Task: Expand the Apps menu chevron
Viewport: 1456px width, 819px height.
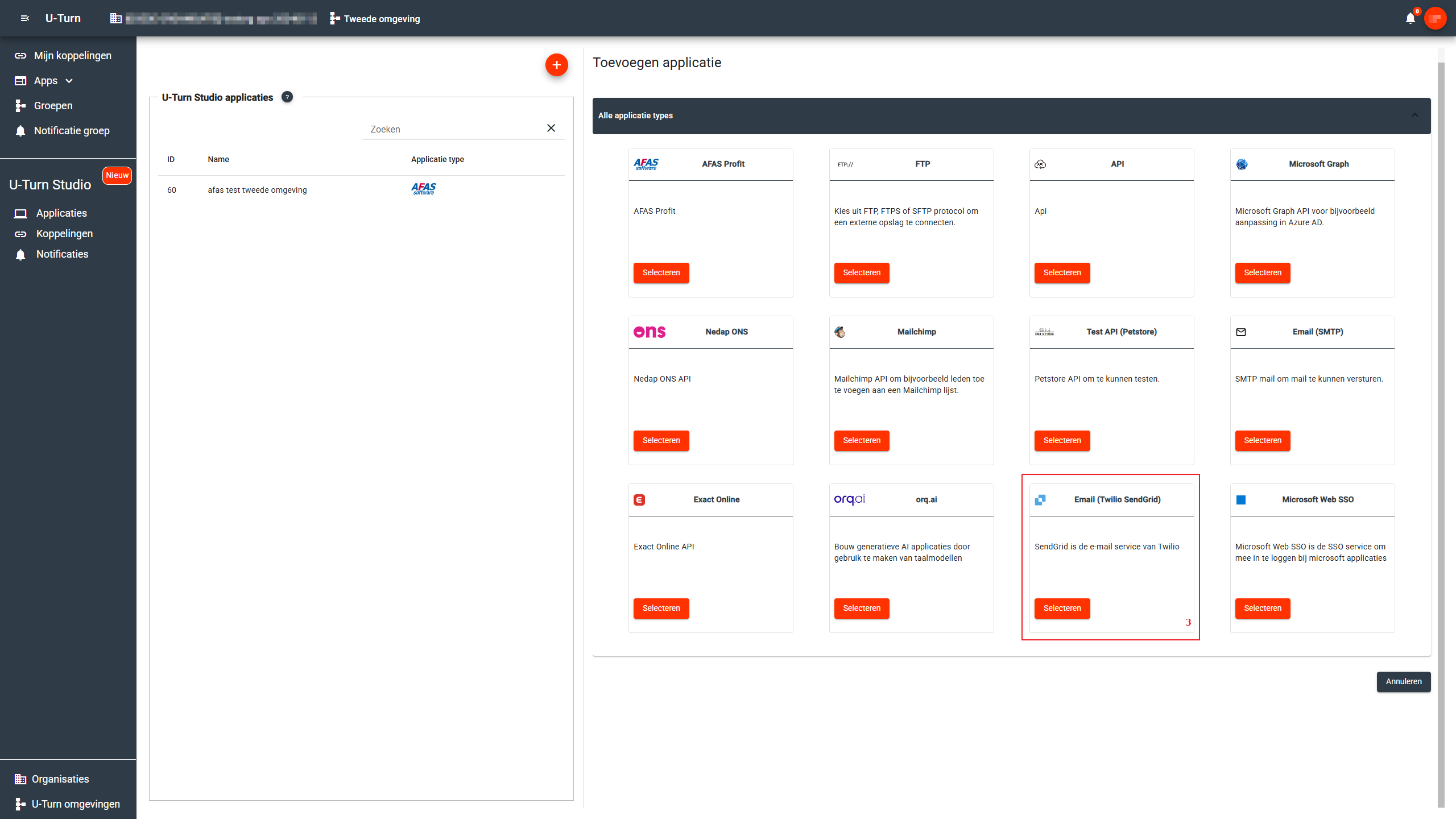Action: (69, 81)
